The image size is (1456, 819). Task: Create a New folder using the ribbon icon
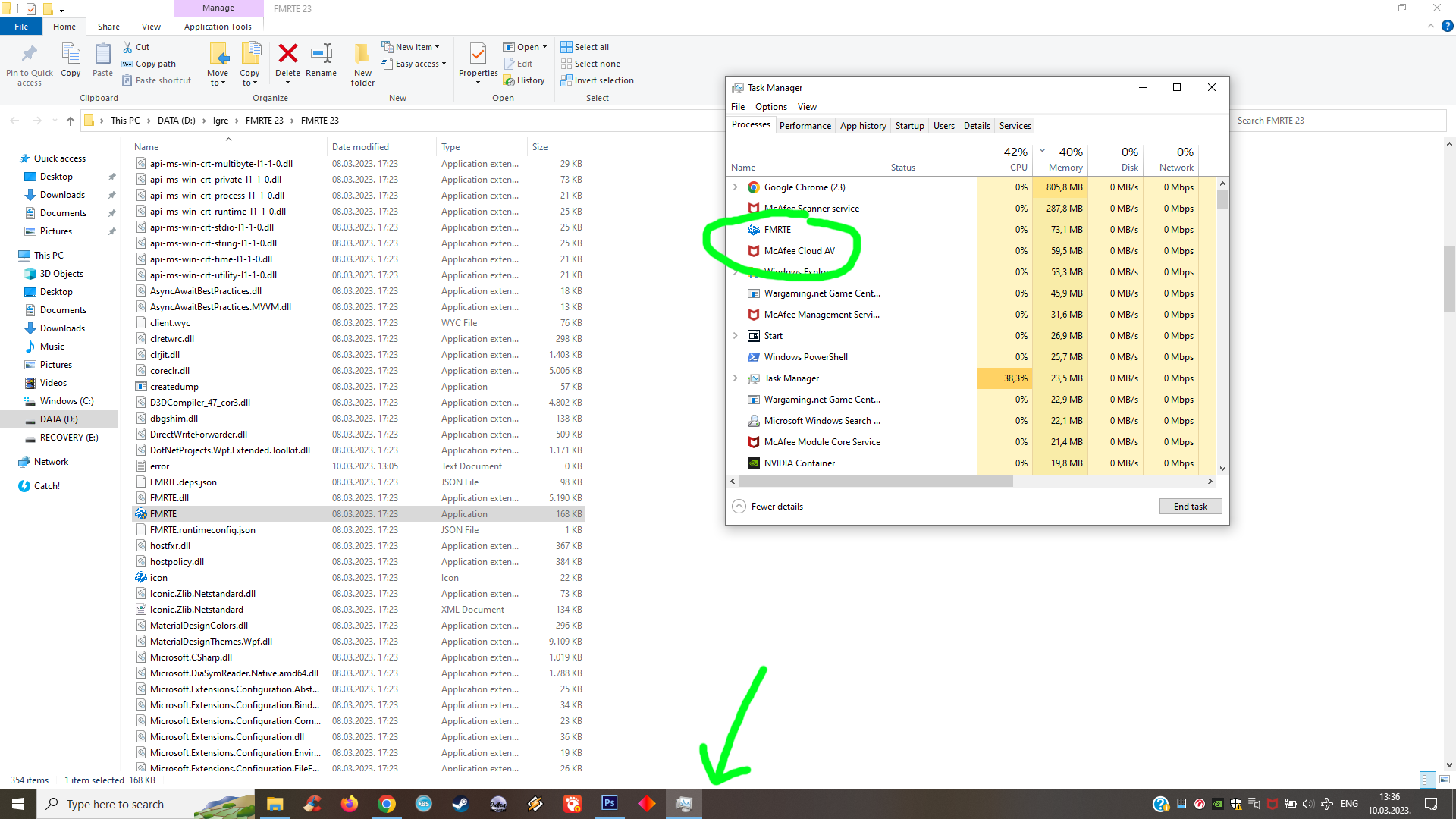pyautogui.click(x=362, y=63)
